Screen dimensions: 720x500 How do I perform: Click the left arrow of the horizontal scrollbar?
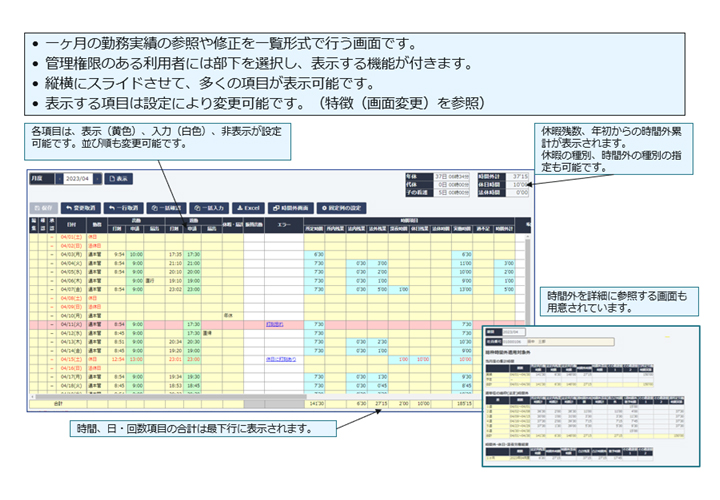pyautogui.click(x=32, y=397)
